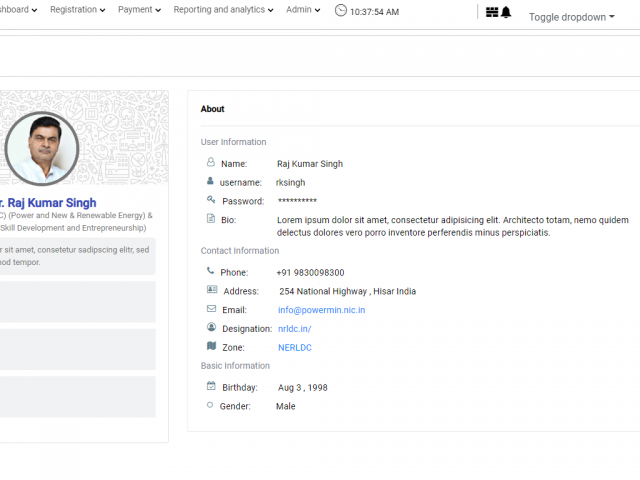Open the Toggle dropdown menu

(x=571, y=17)
